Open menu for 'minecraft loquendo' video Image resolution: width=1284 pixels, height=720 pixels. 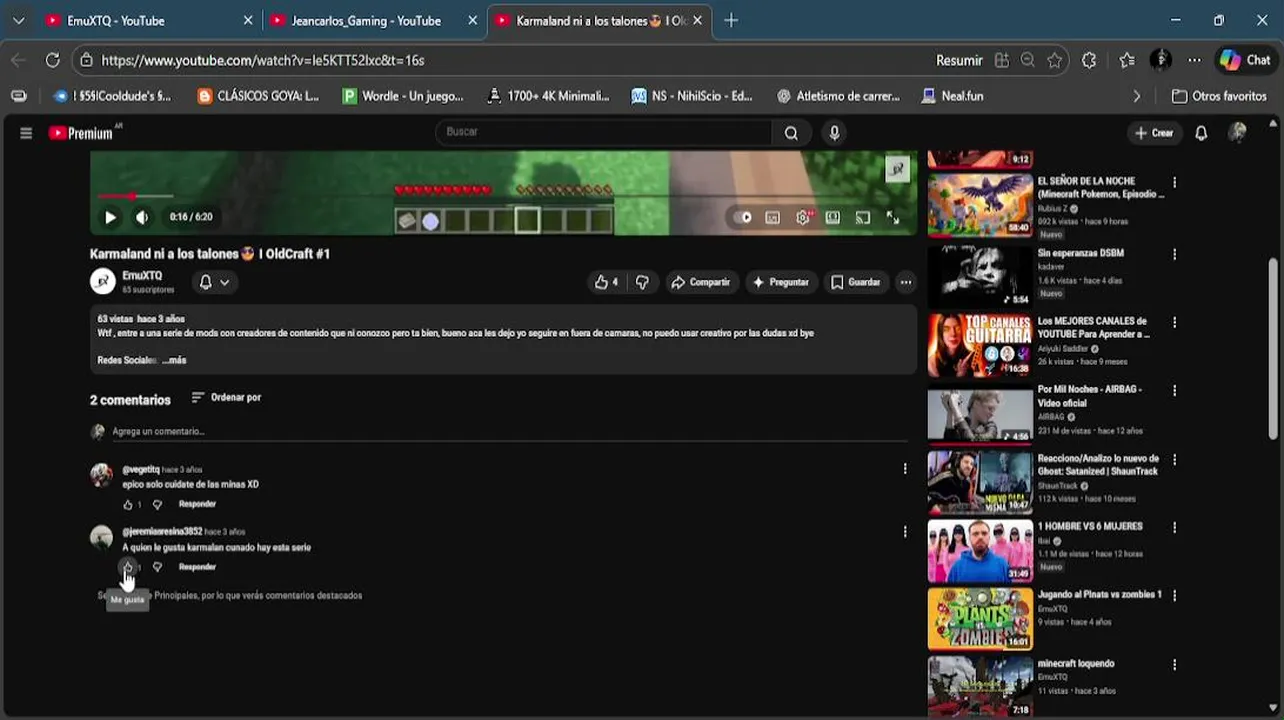(x=1174, y=665)
